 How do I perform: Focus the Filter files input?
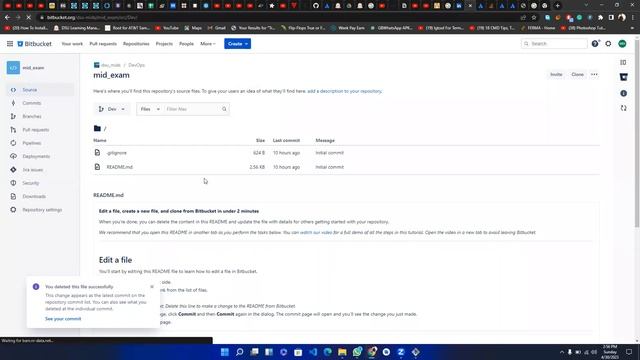tap(192, 109)
